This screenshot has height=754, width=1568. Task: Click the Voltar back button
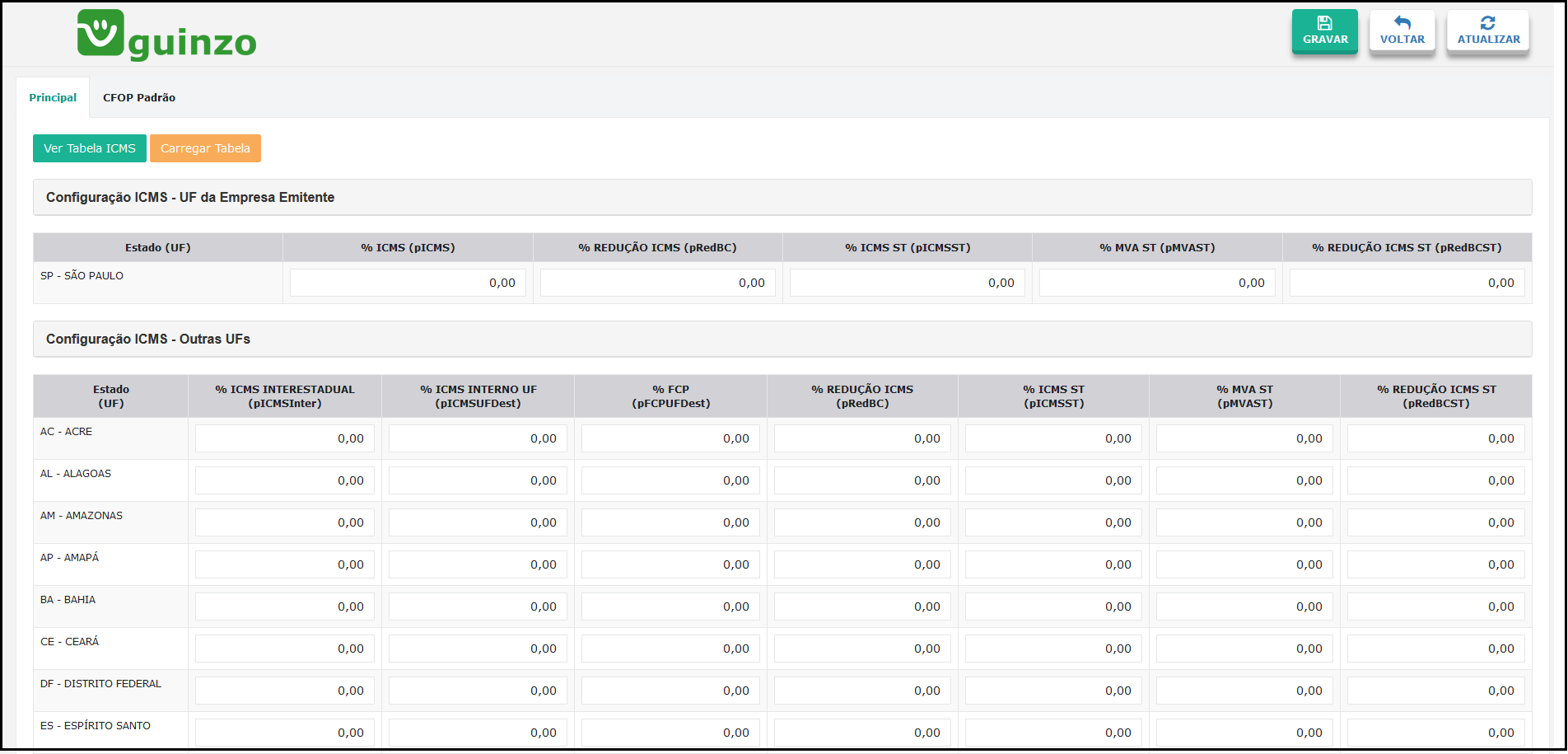(1402, 31)
